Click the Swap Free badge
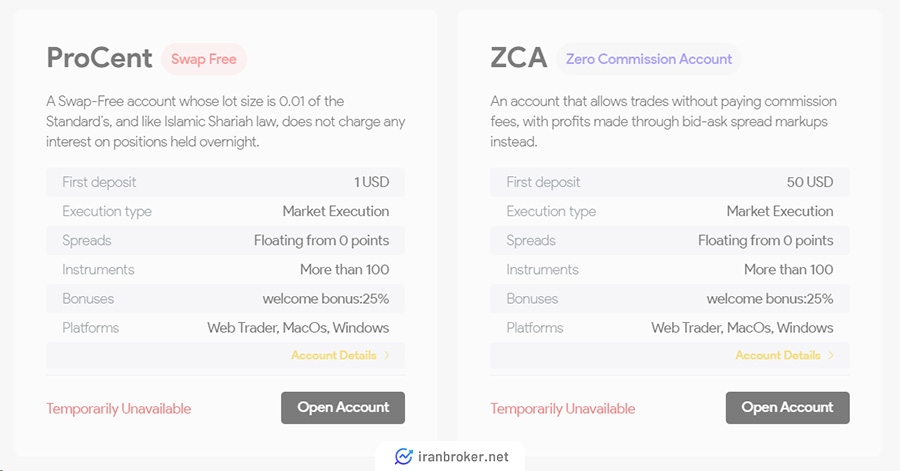 (204, 59)
